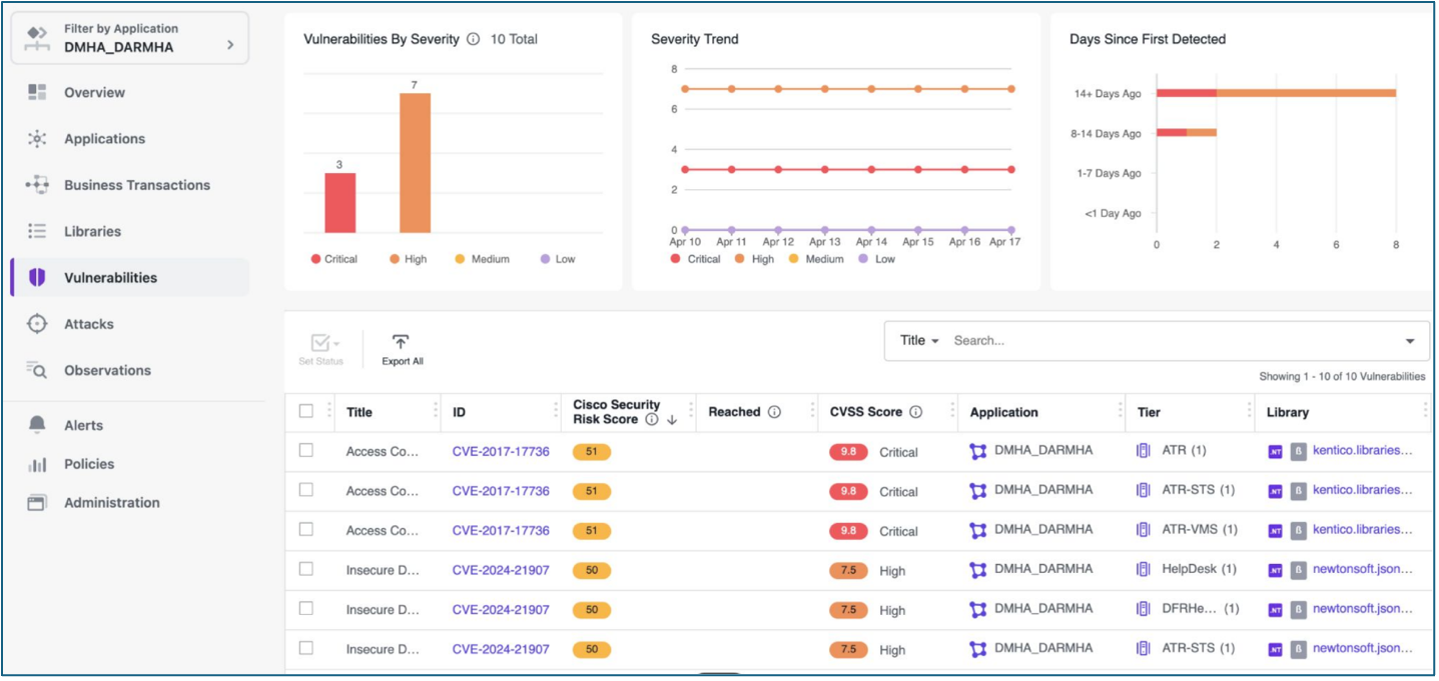Image resolution: width=1439 pixels, height=681 pixels.
Task: Click the Search input field
Action: [1170, 341]
